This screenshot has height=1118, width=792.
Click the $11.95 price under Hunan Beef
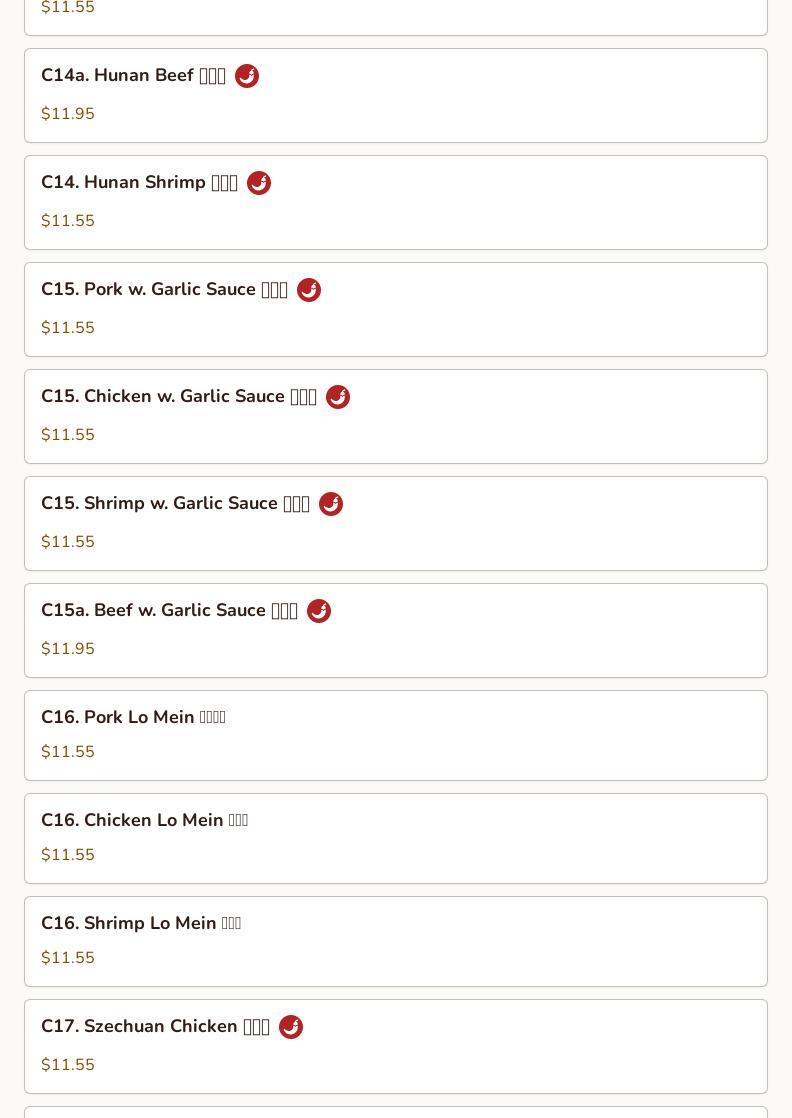click(x=68, y=113)
